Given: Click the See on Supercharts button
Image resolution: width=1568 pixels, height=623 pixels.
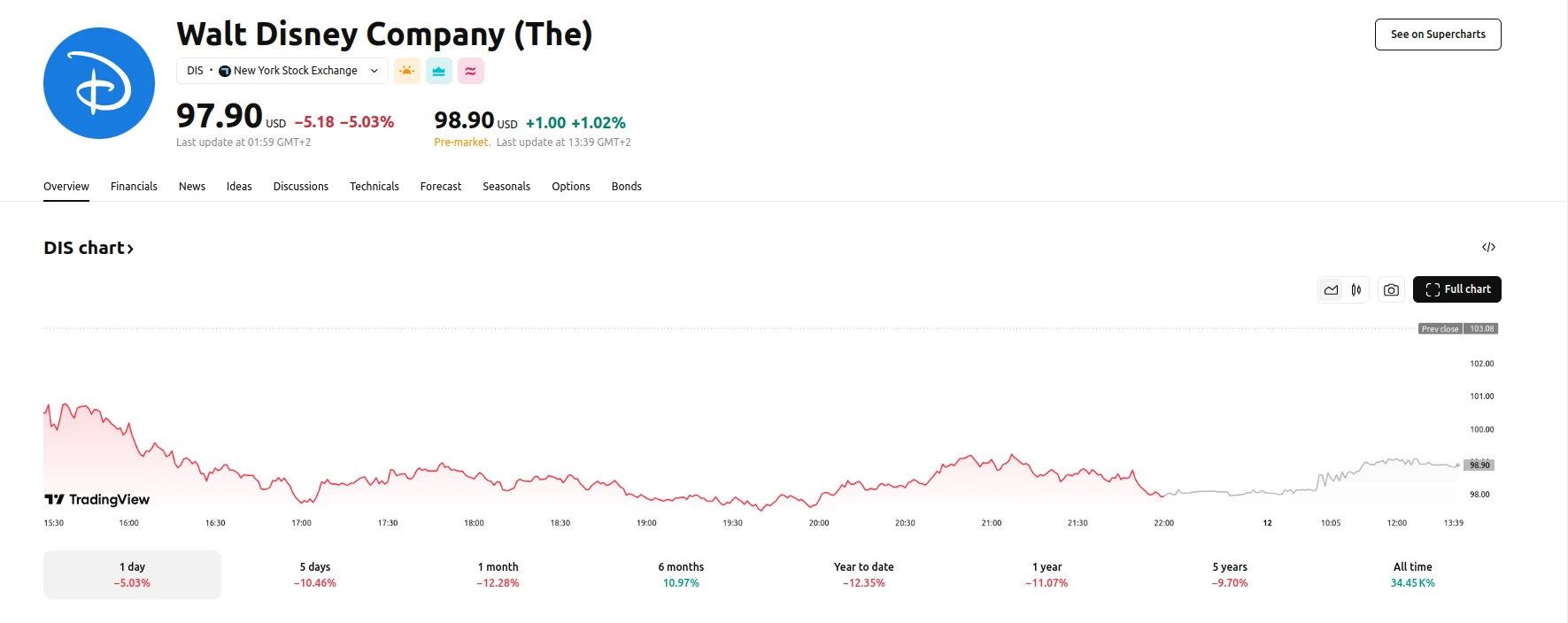Looking at the screenshot, I should tap(1437, 35).
